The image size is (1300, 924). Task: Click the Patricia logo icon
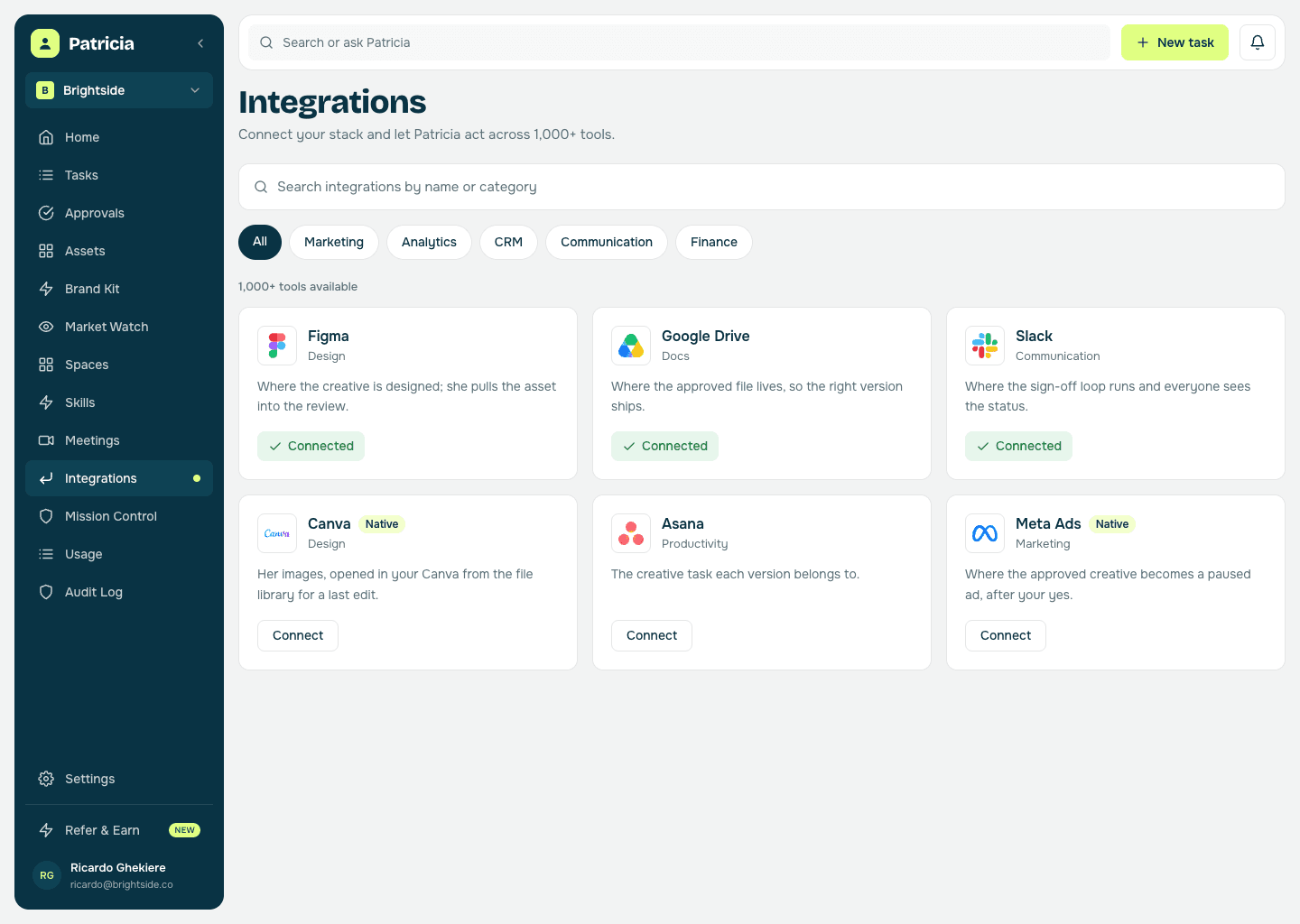45,43
